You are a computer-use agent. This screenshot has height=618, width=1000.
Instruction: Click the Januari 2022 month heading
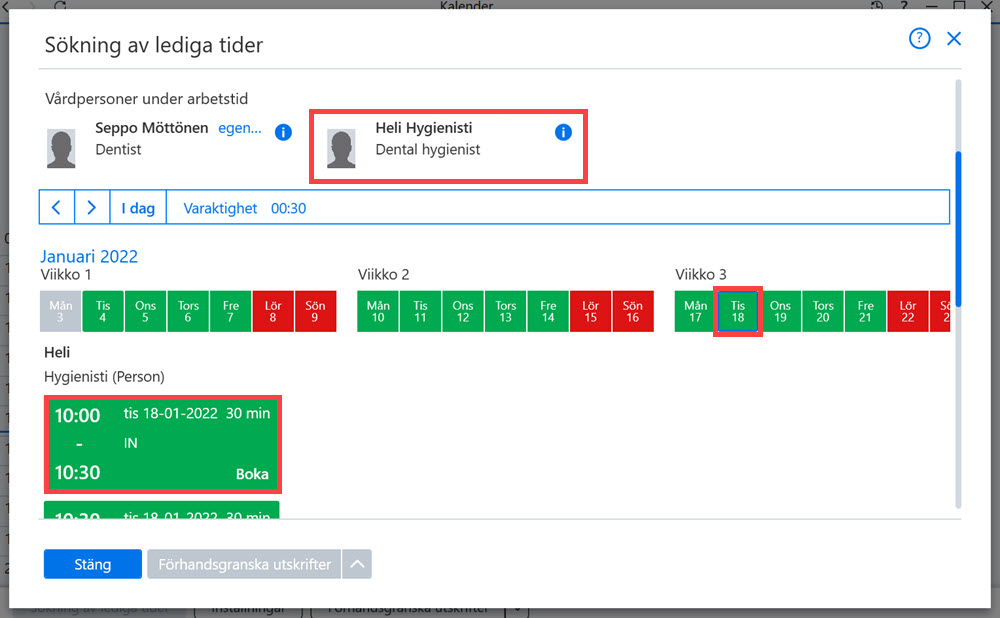(89, 256)
